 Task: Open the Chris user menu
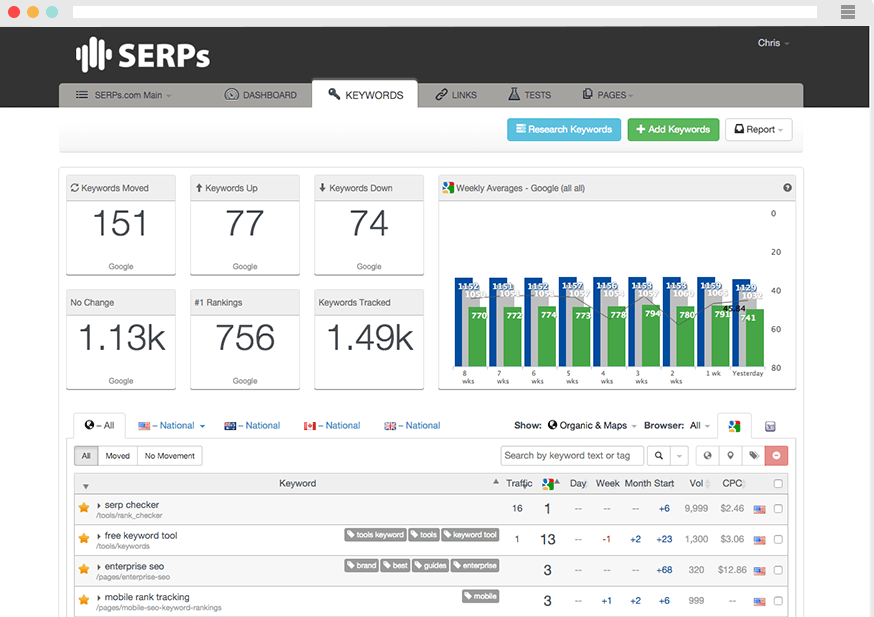coord(773,43)
